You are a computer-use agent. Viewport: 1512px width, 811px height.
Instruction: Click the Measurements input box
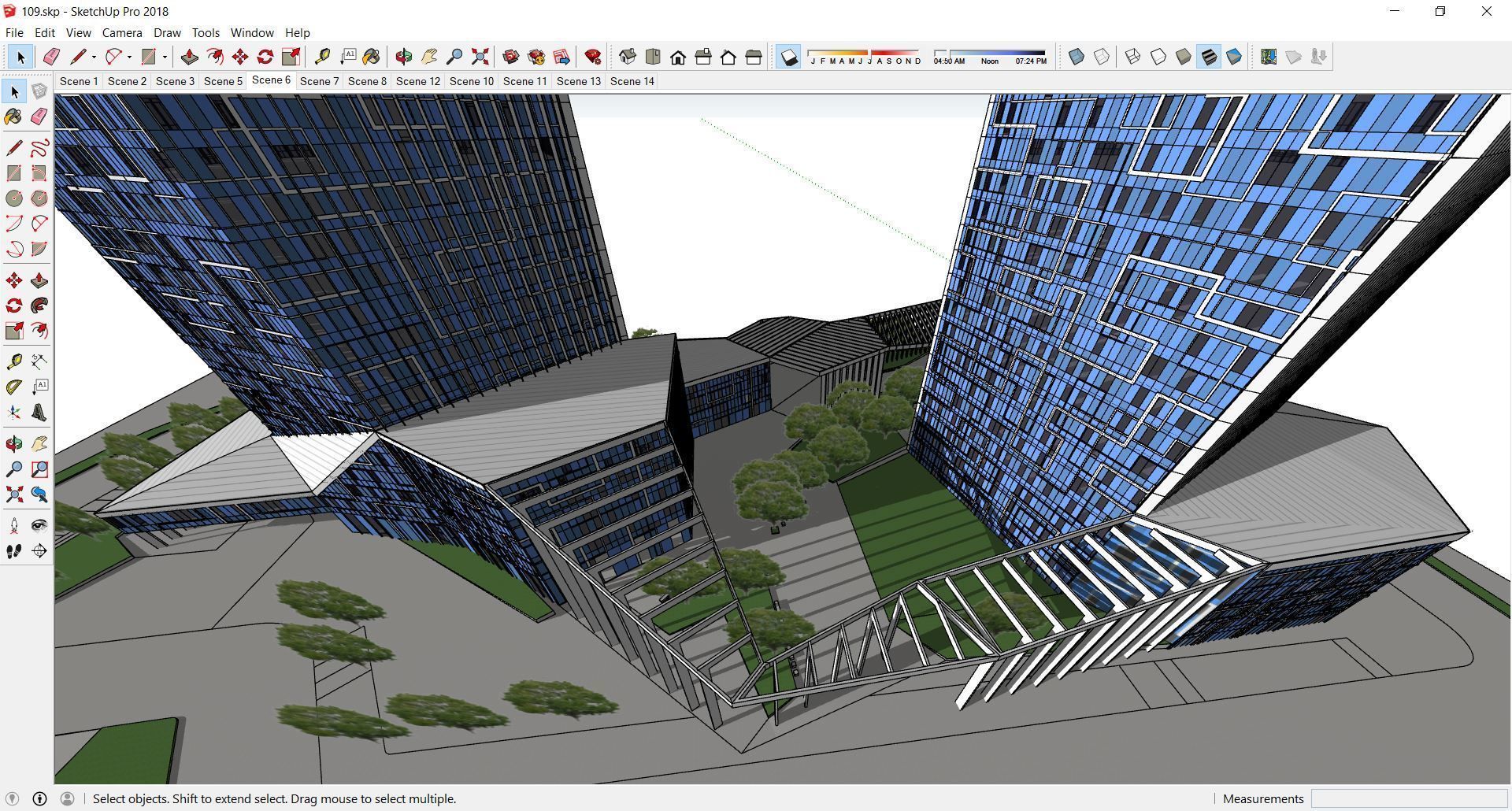(x=1408, y=798)
